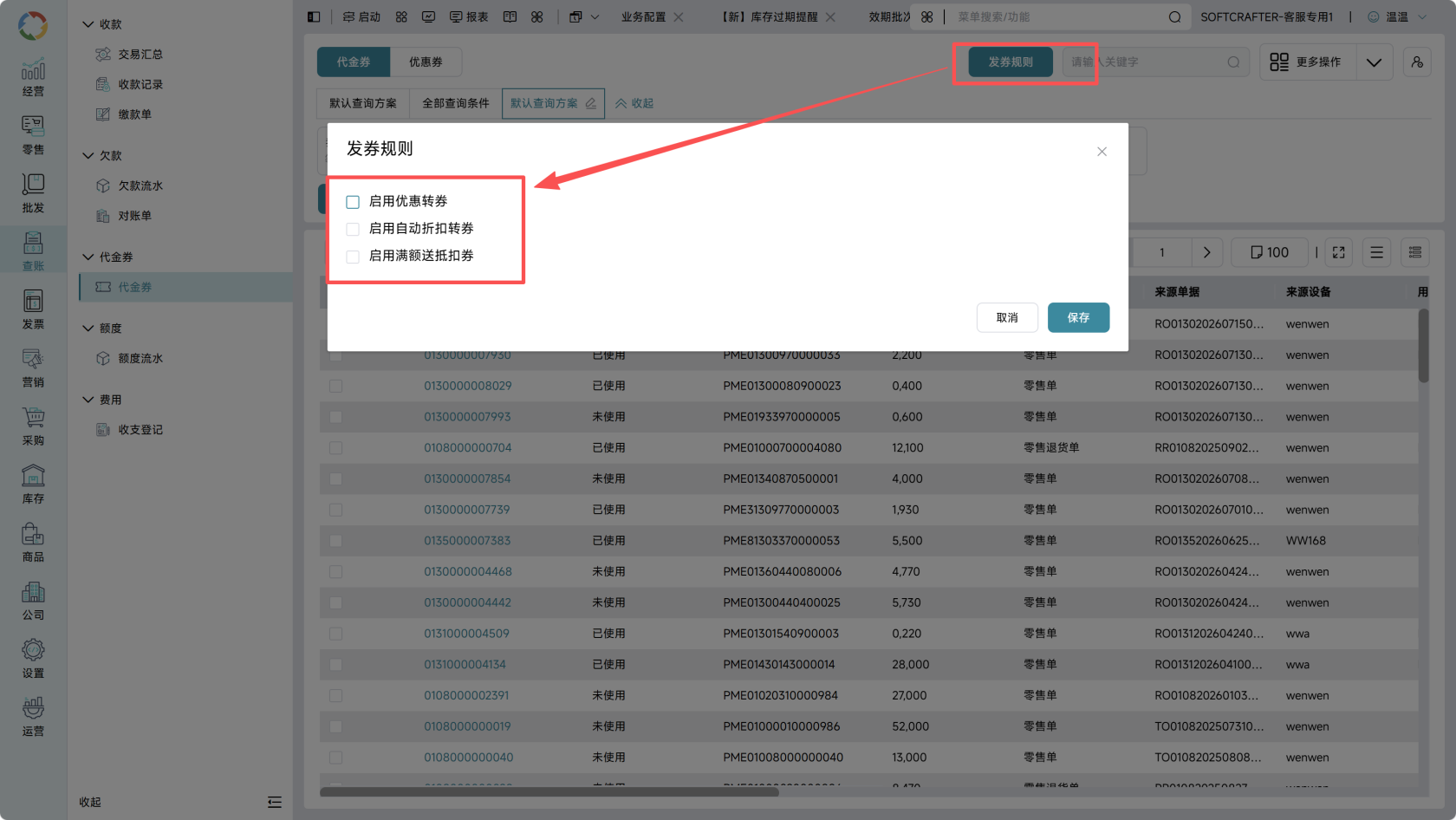Click the bottom-left menu collapse icon
The width and height of the screenshot is (1456, 820).
(275, 802)
